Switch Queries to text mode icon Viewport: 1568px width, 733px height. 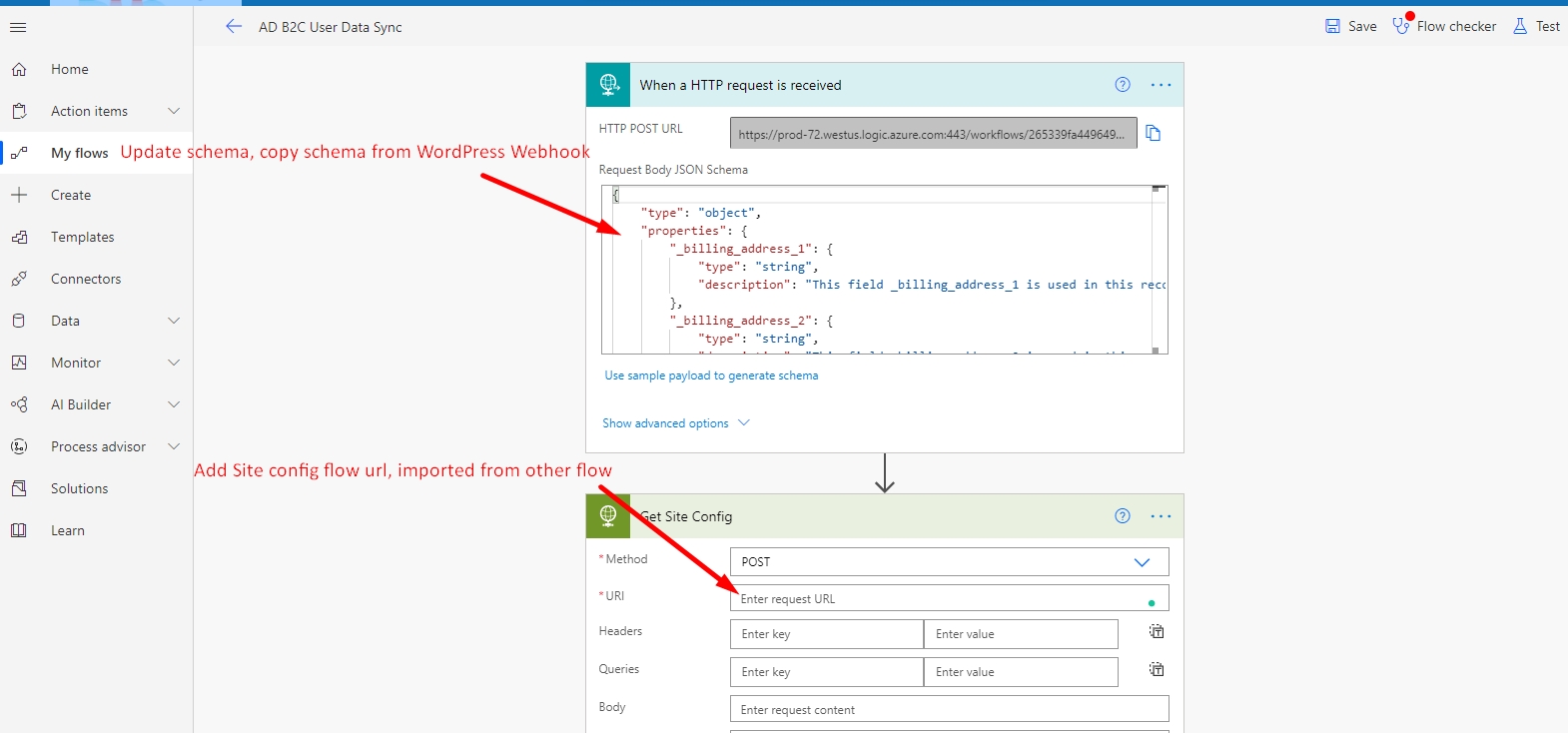click(1157, 669)
